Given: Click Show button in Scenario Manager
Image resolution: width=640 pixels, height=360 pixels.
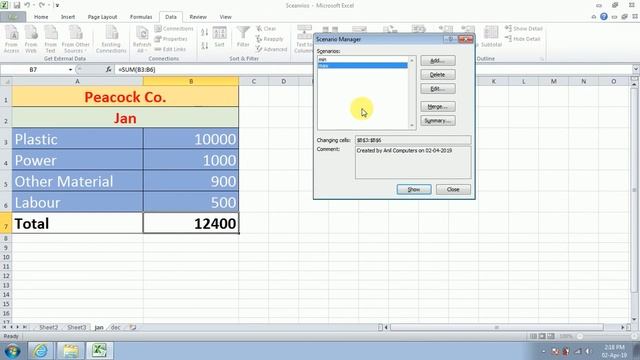Looking at the screenshot, I should 414,189.
